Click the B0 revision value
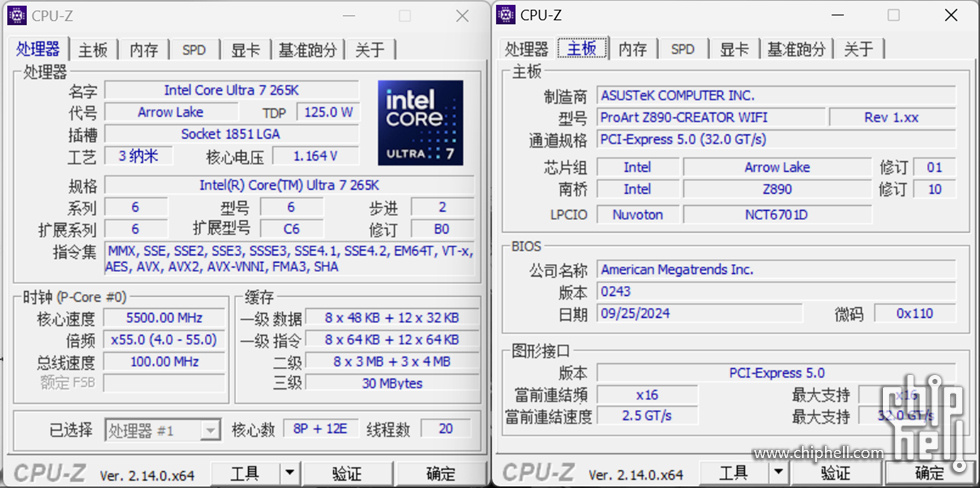Viewport: 980px width, 488px height. pyautogui.click(x=442, y=229)
